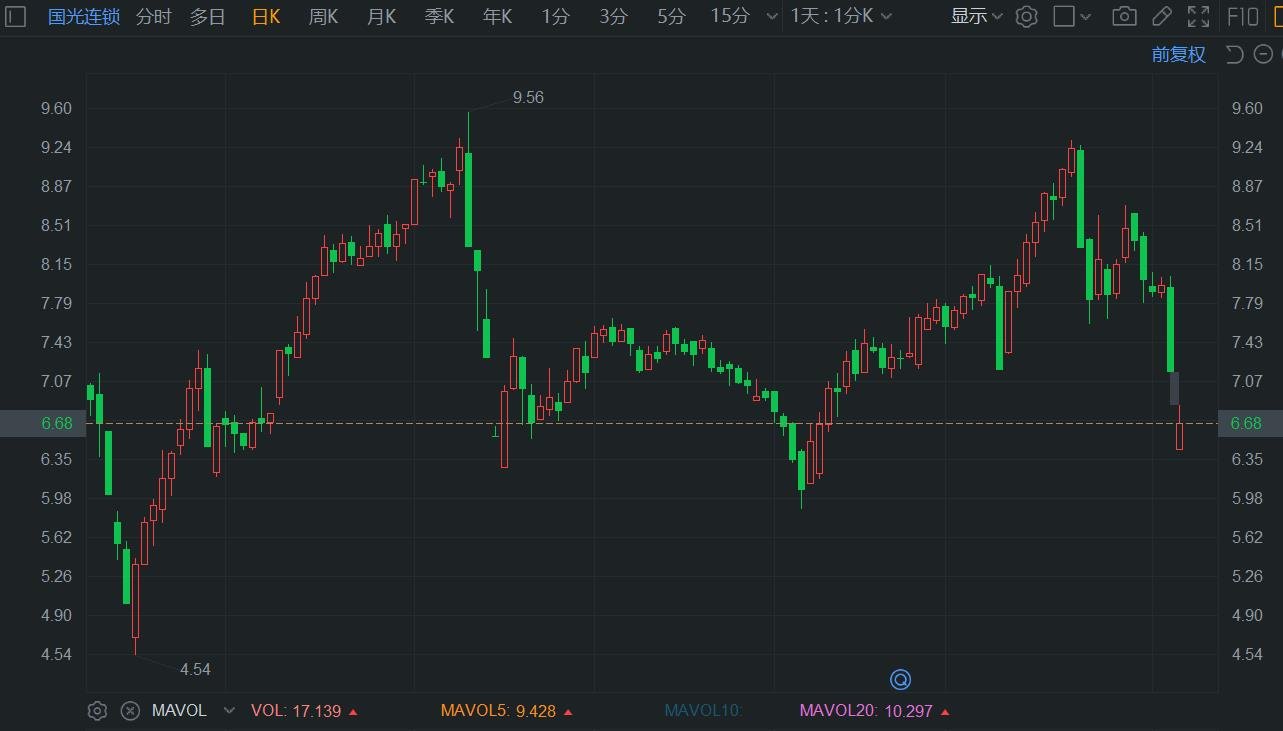Click the 9.56 high price label
This screenshot has width=1283, height=731.
(528, 97)
